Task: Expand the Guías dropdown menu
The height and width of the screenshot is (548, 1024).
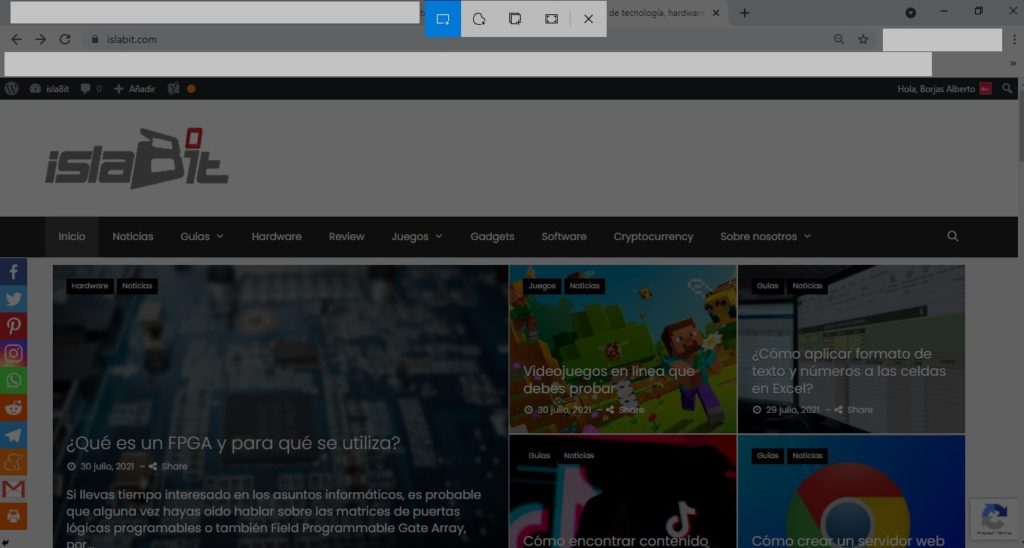Action: [201, 237]
